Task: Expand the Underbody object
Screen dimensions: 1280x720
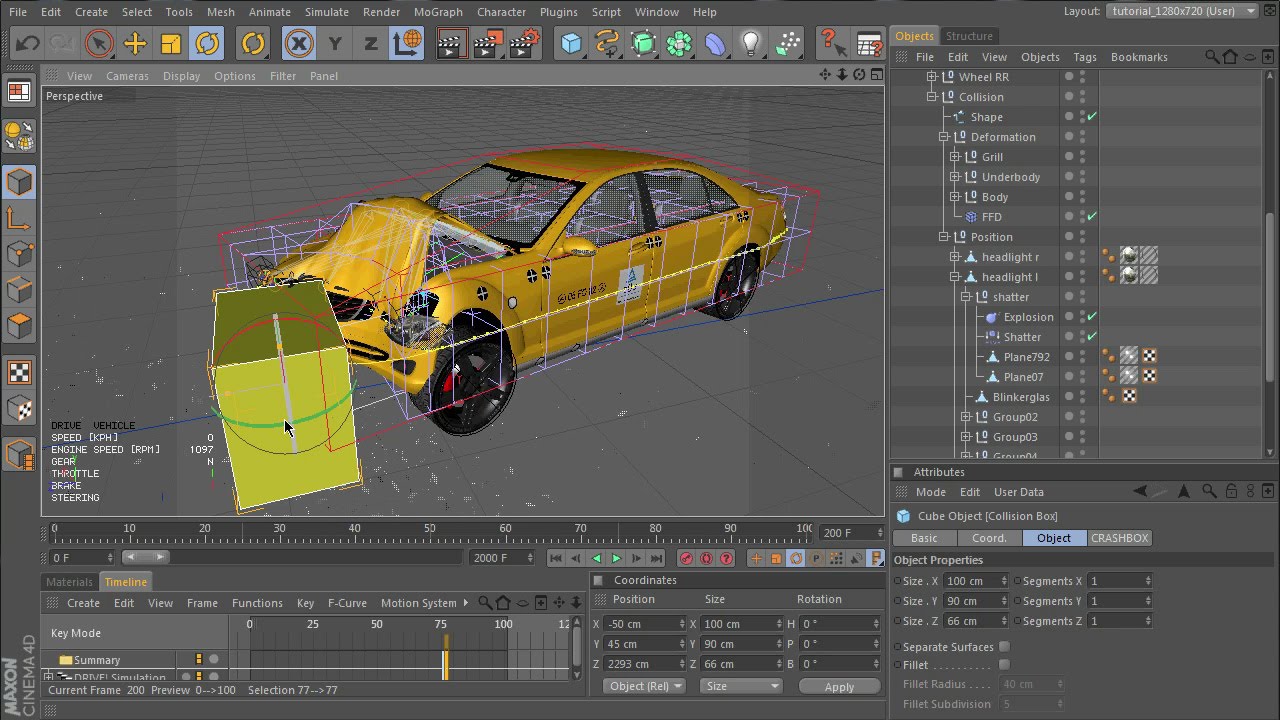Action: [x=954, y=177]
